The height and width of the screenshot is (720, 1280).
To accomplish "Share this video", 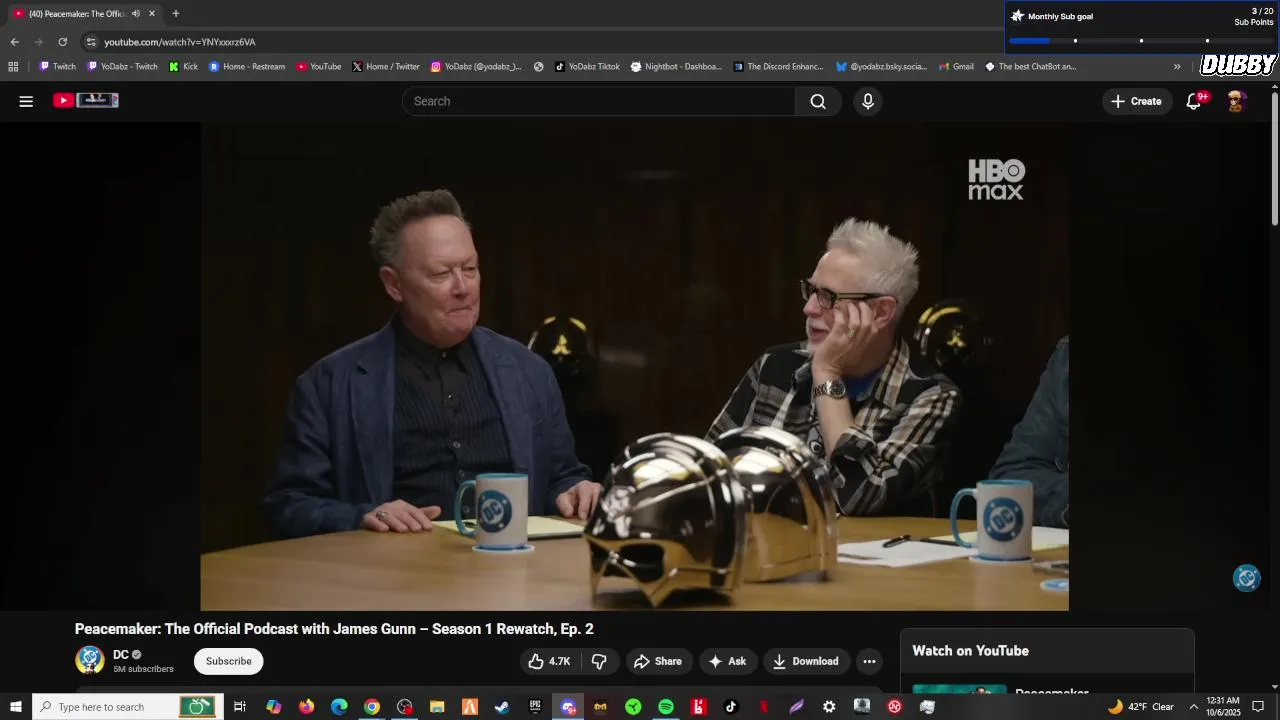I will pos(657,661).
